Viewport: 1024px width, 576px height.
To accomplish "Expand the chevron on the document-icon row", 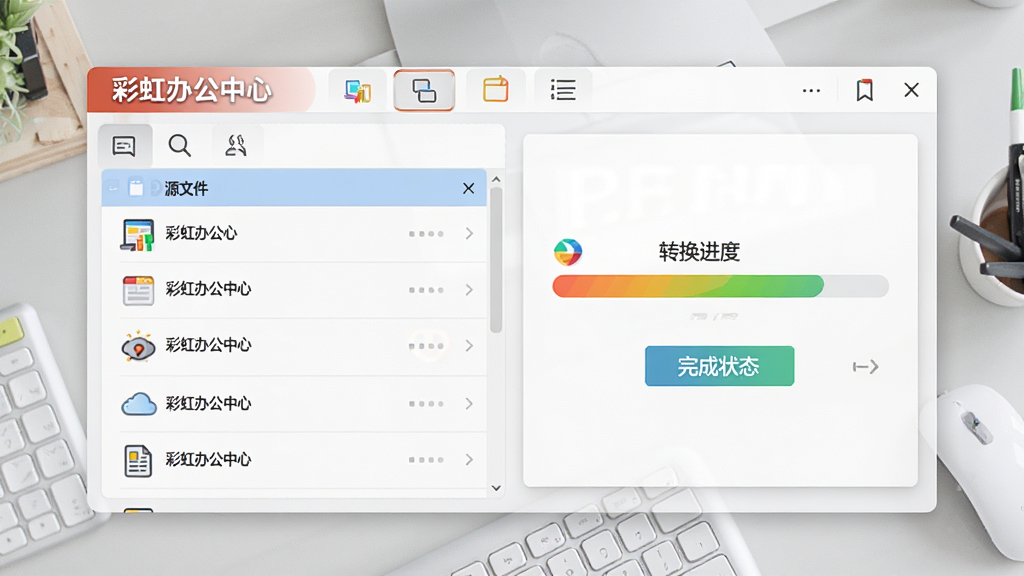I will (x=469, y=460).
